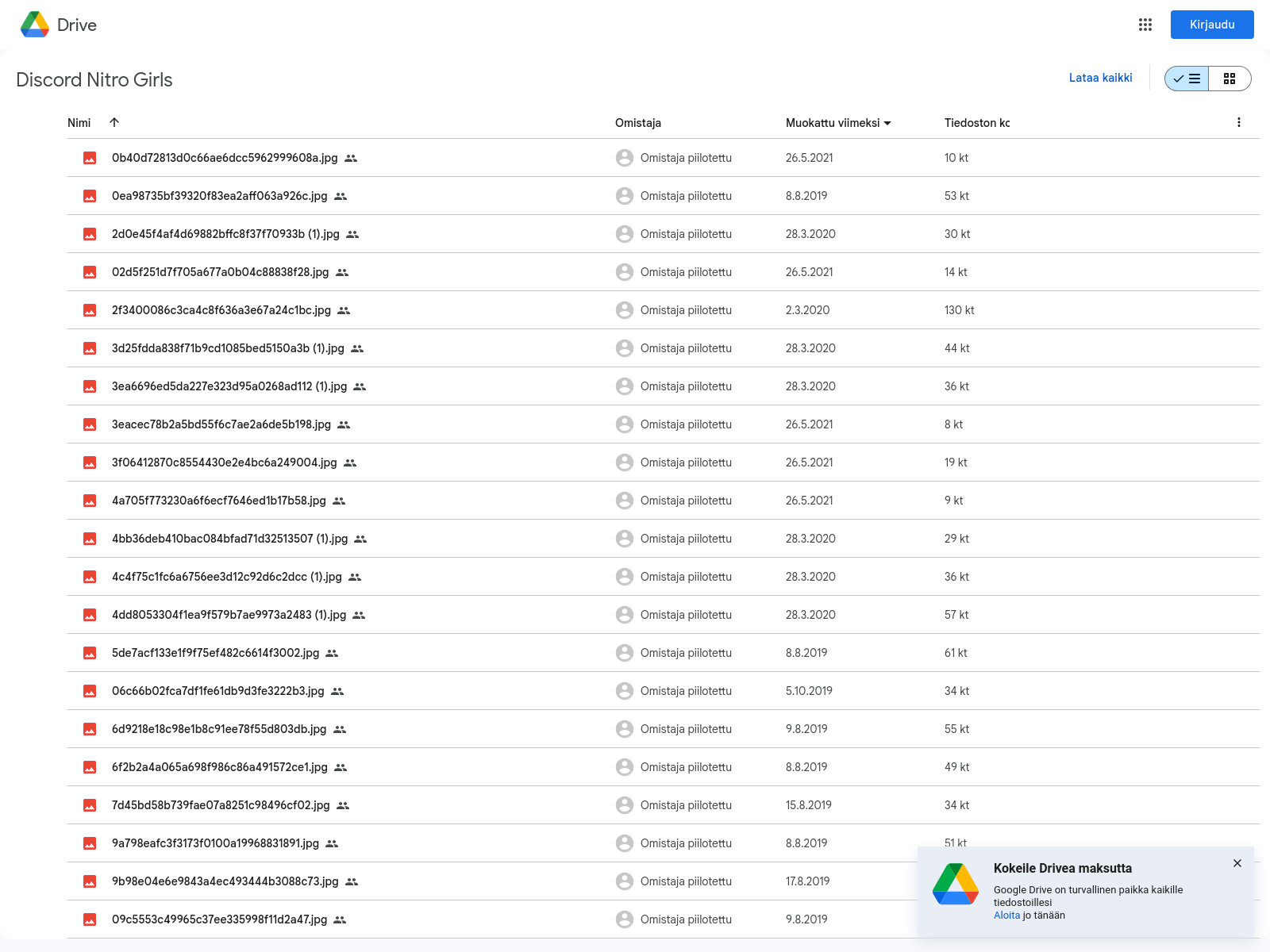This screenshot has width=1270, height=952.
Task: Sort by the Nimi column header
Action: click(79, 123)
